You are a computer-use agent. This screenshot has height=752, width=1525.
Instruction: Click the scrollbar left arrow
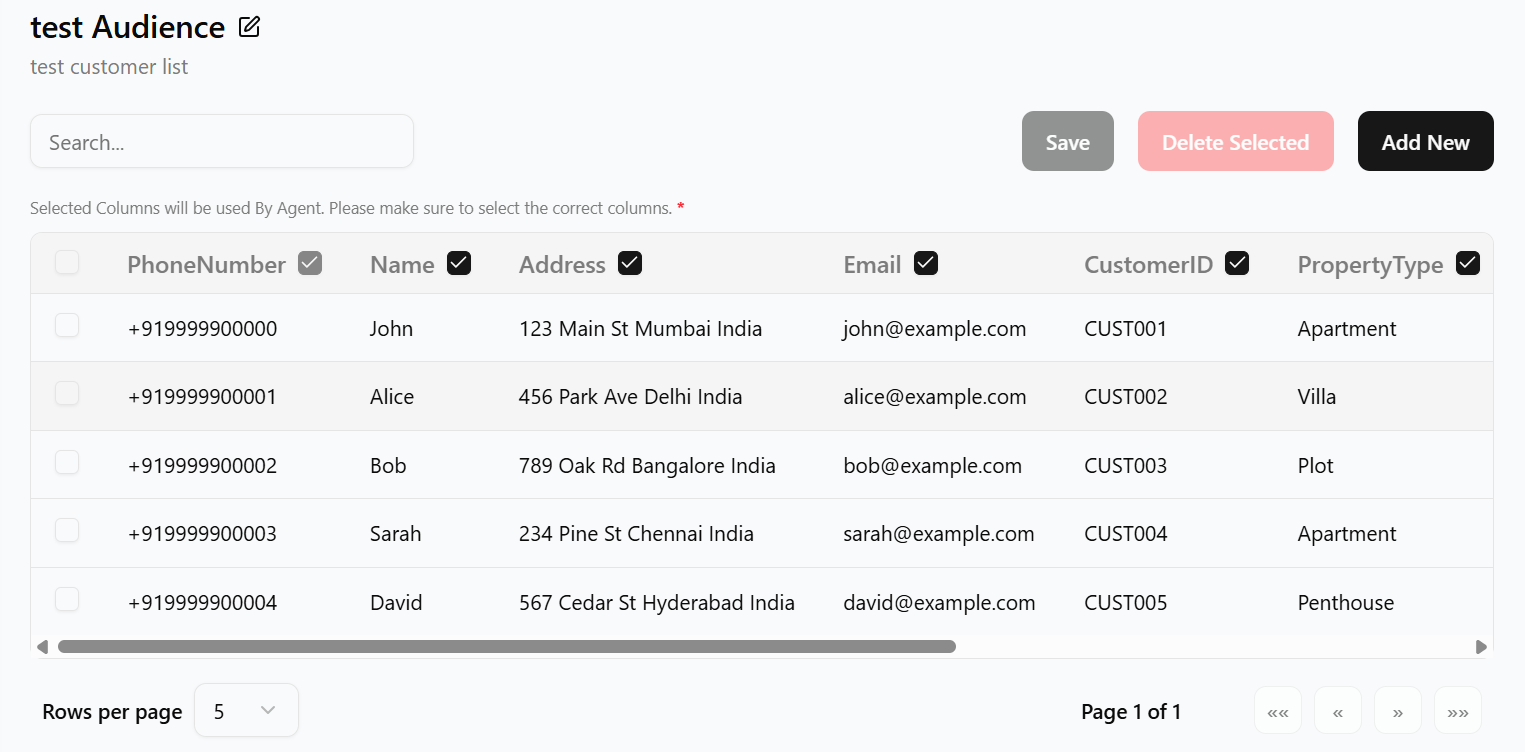[42, 647]
